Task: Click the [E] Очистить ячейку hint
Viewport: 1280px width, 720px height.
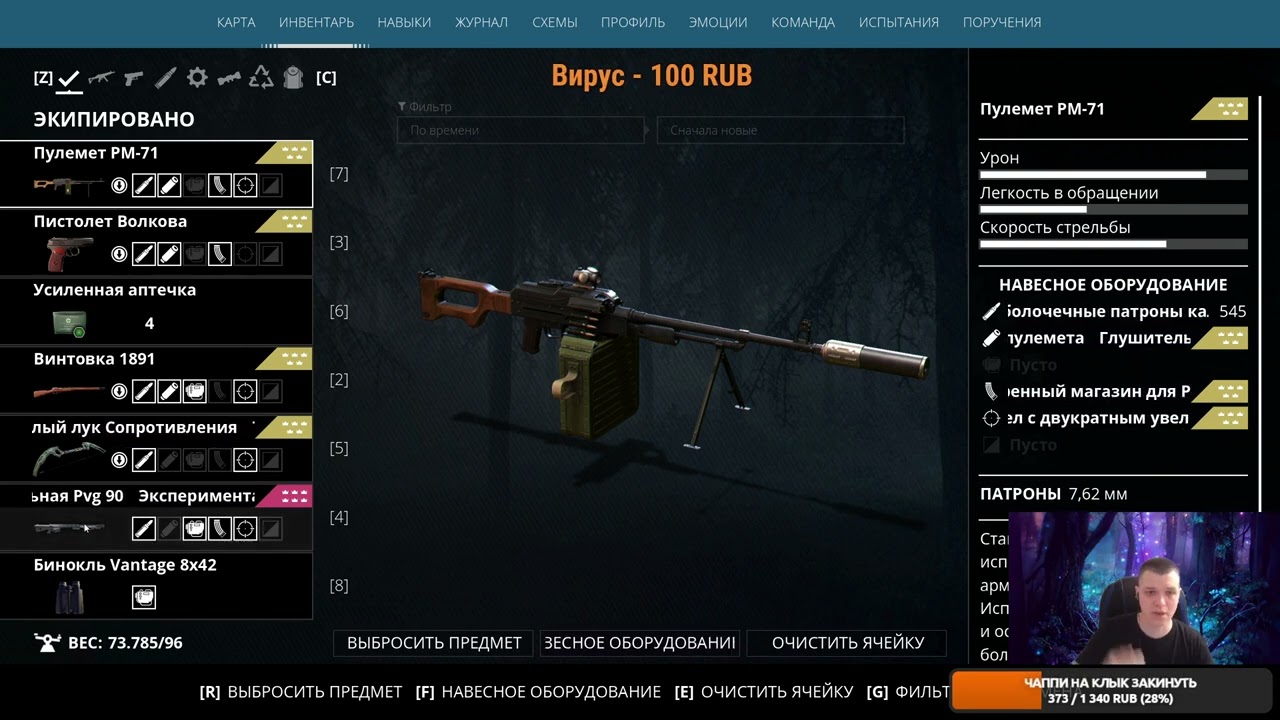Action: point(764,692)
